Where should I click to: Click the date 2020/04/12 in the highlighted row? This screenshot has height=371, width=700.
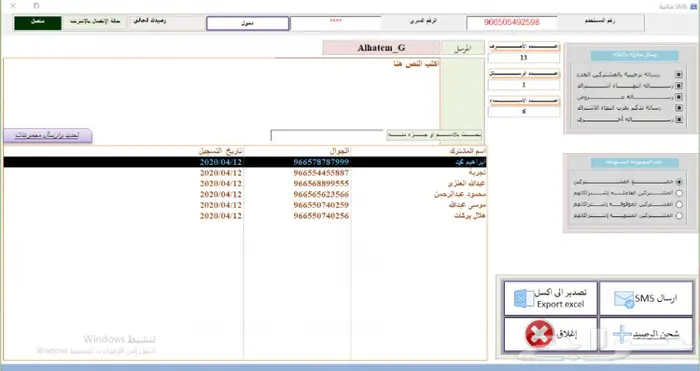pos(221,162)
